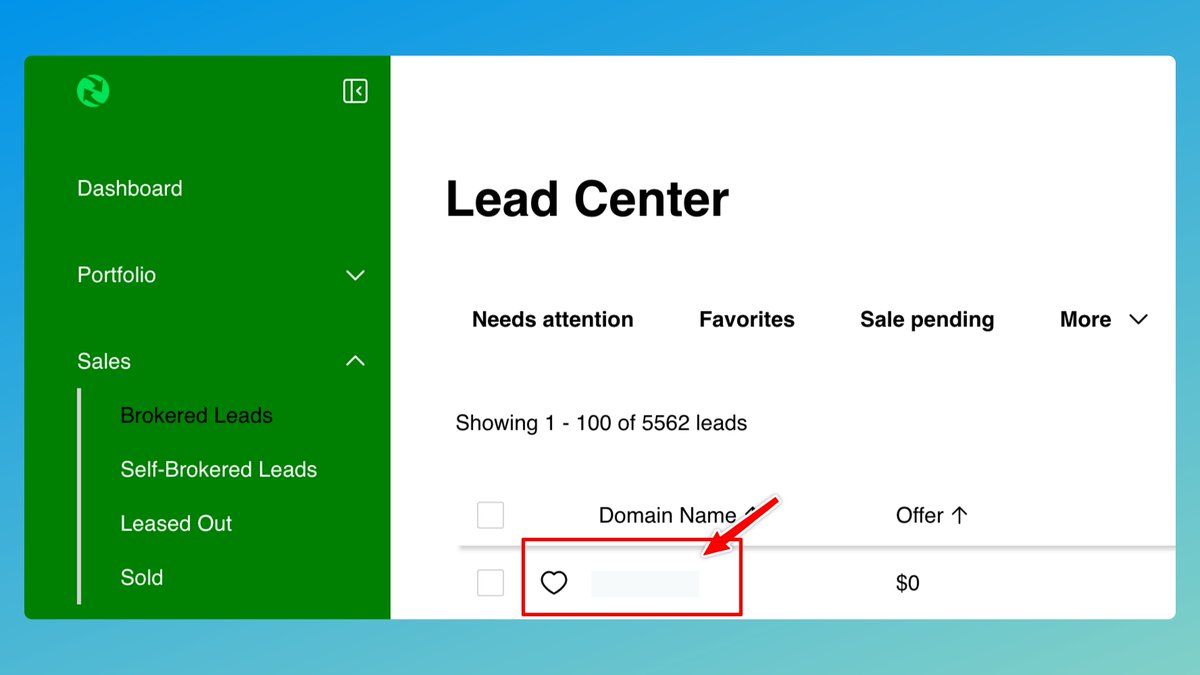Collapse the Sales menu chevron

[x=355, y=361]
